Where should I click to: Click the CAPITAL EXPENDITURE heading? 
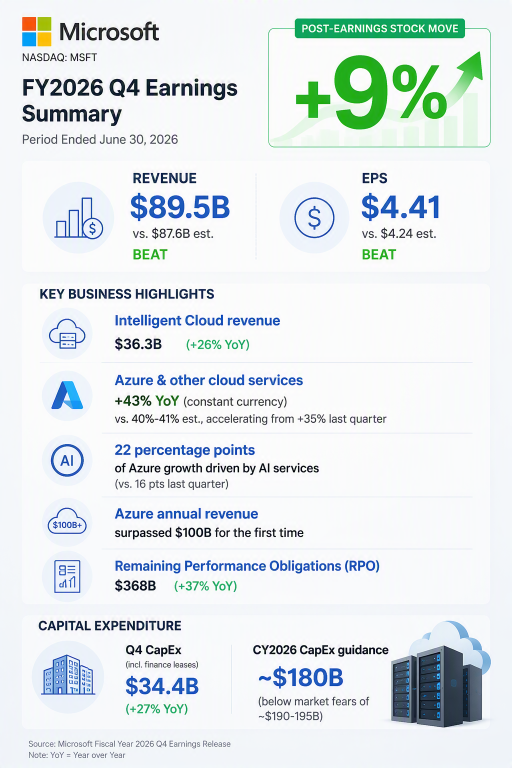(110, 626)
